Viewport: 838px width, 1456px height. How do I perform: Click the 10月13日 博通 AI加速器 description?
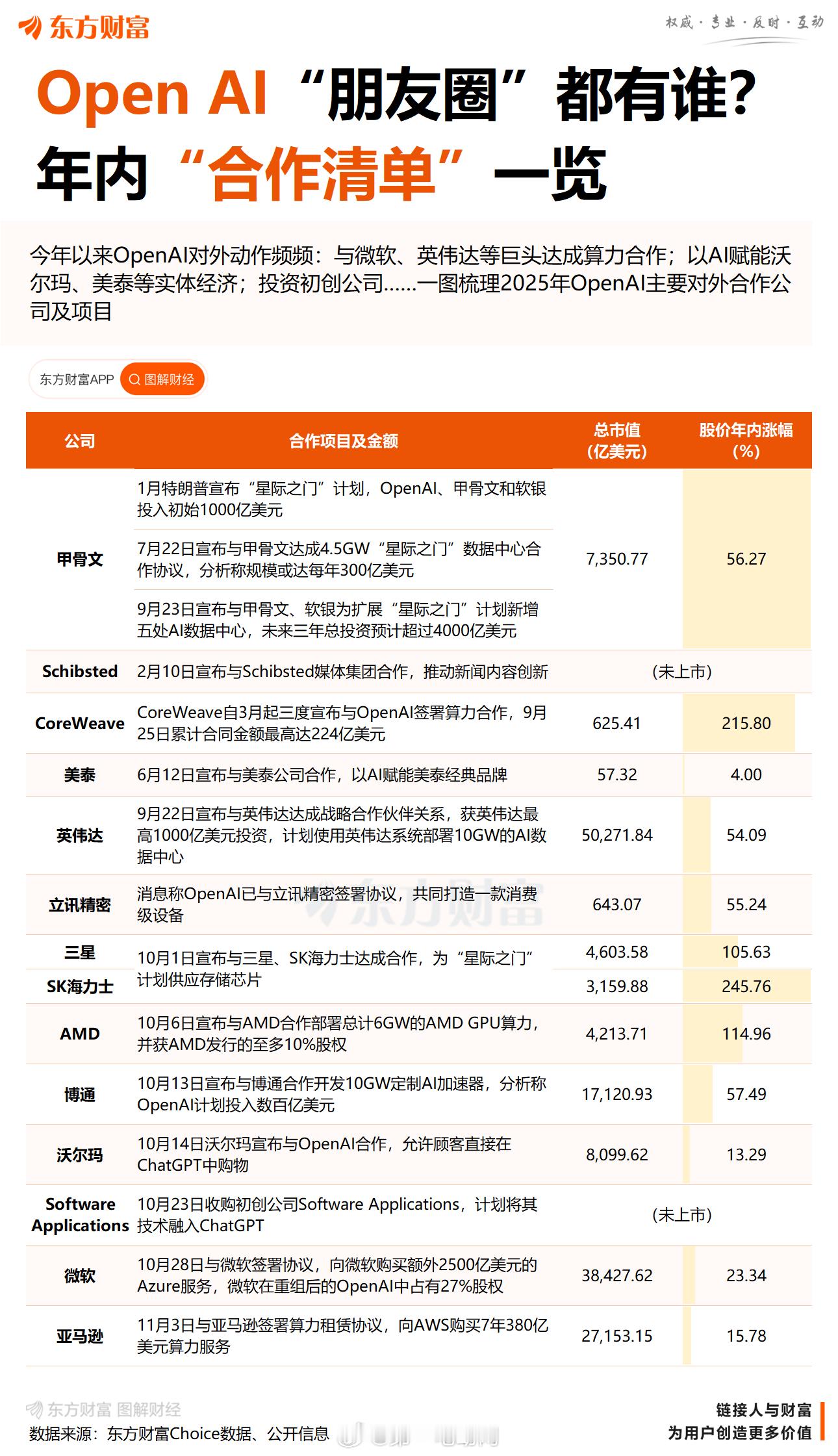[342, 1094]
